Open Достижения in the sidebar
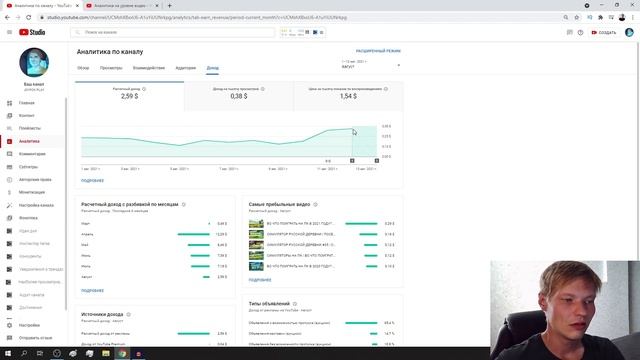640x360 pixels. [x=30, y=307]
